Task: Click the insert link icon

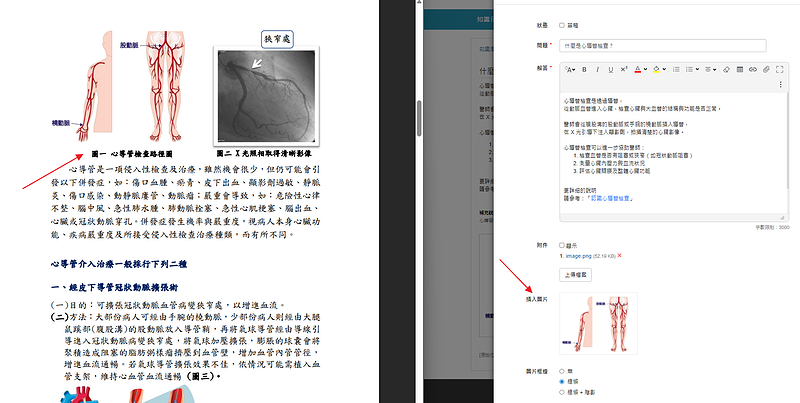Action: pyautogui.click(x=753, y=69)
